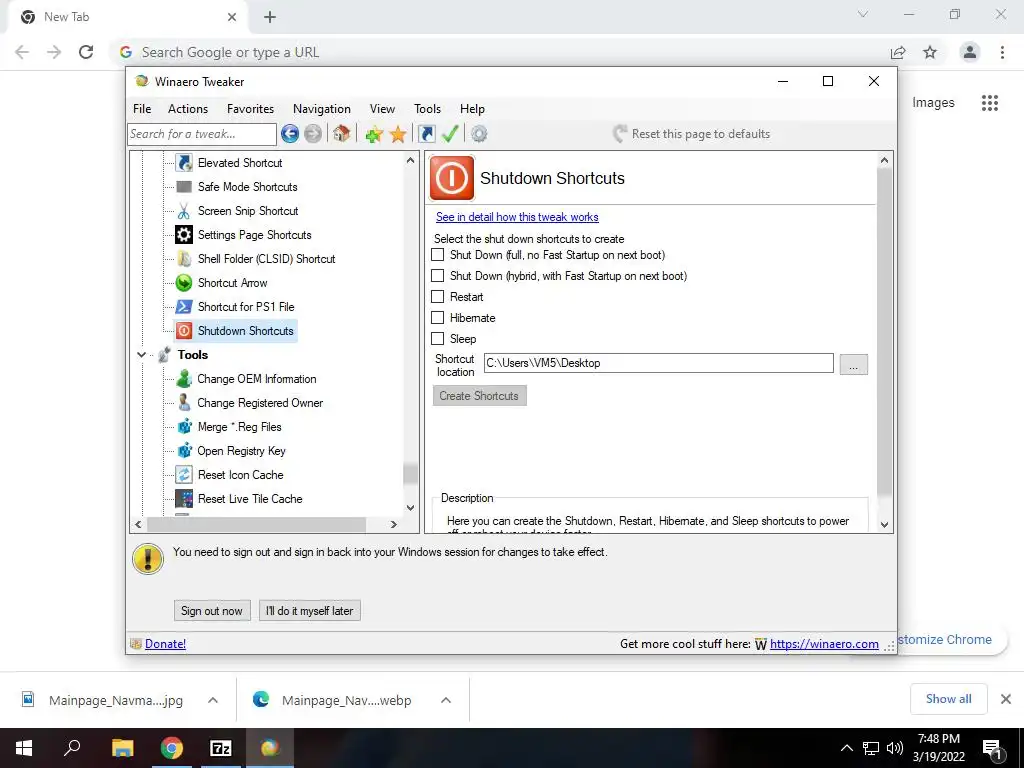
Task: Open the Windows Start menu
Action: click(x=24, y=748)
